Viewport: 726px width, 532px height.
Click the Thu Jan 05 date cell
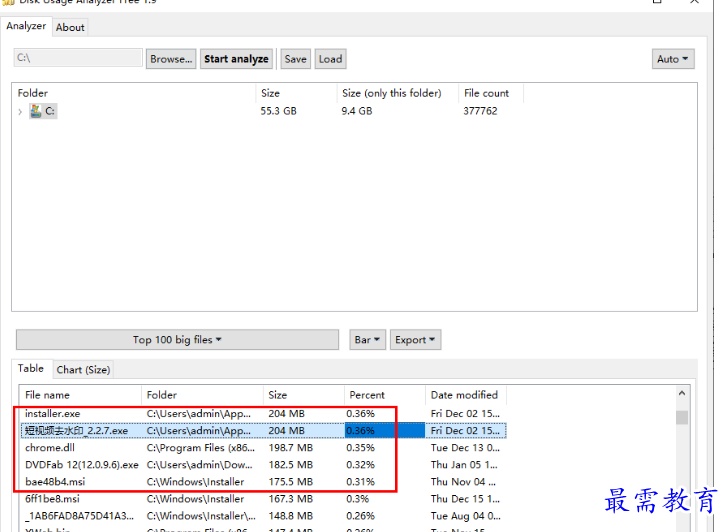click(x=464, y=465)
